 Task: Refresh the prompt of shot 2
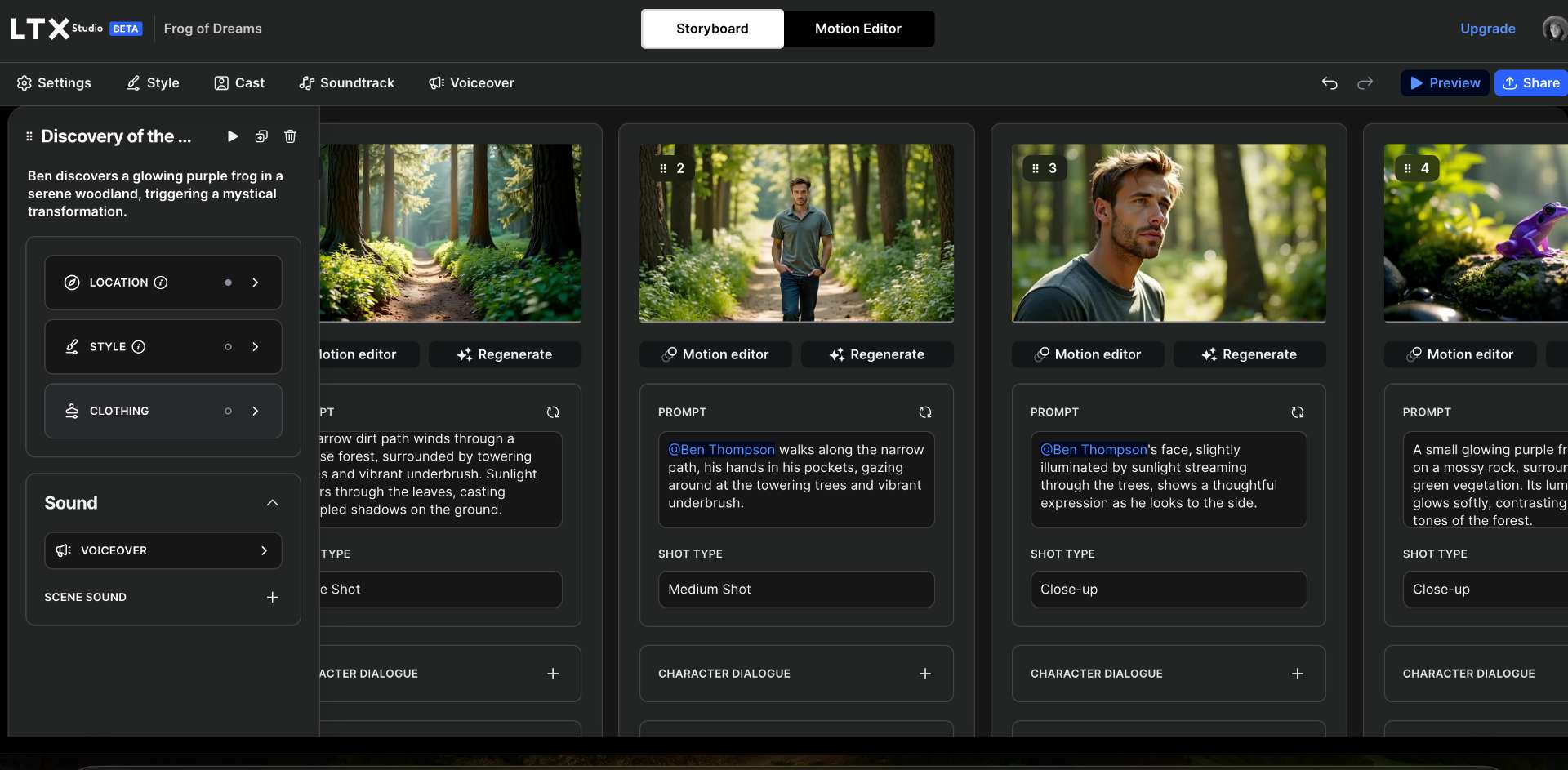tap(925, 412)
